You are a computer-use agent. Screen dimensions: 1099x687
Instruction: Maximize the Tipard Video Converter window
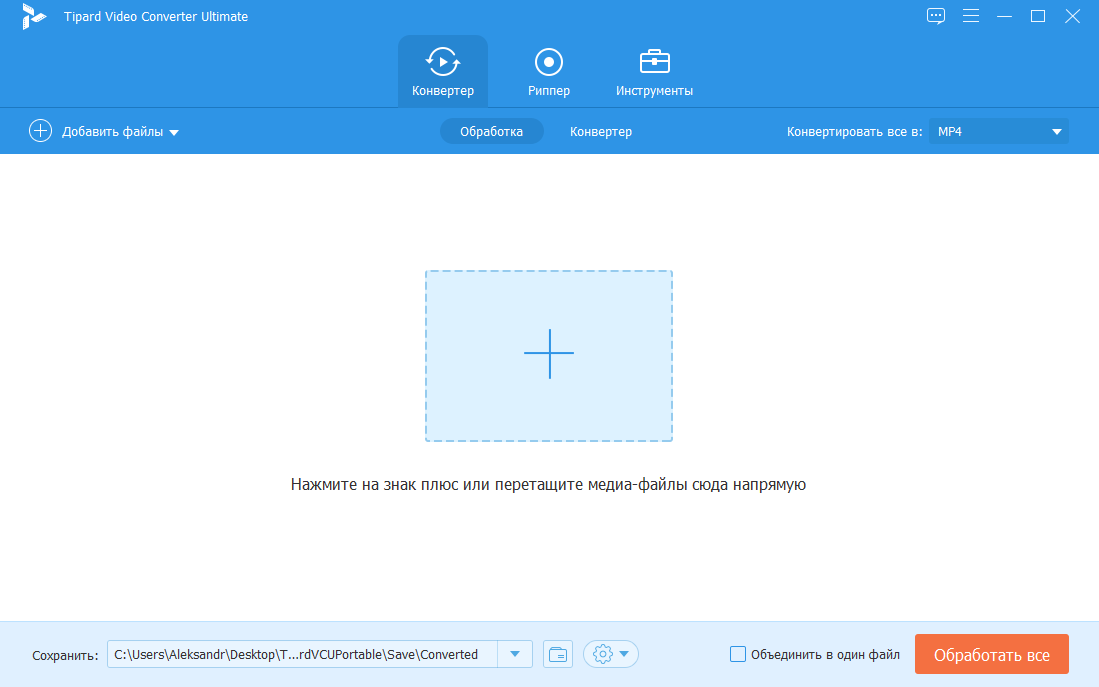[1038, 16]
